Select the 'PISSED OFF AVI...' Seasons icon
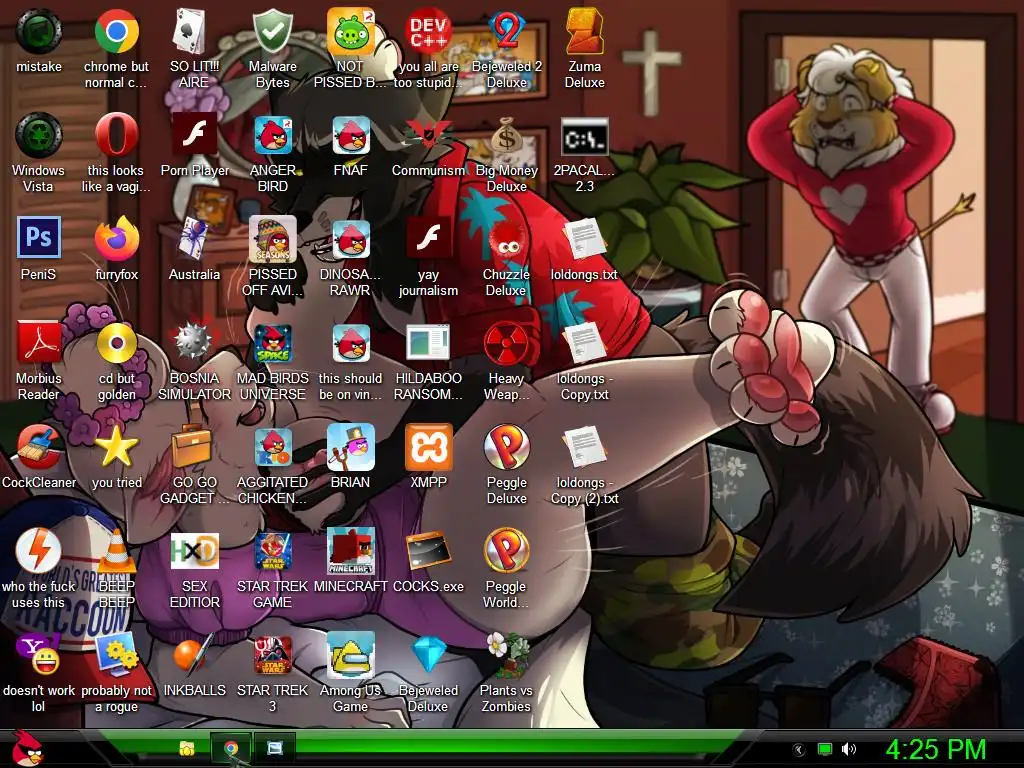Image resolution: width=1024 pixels, height=768 pixels. (x=272, y=239)
